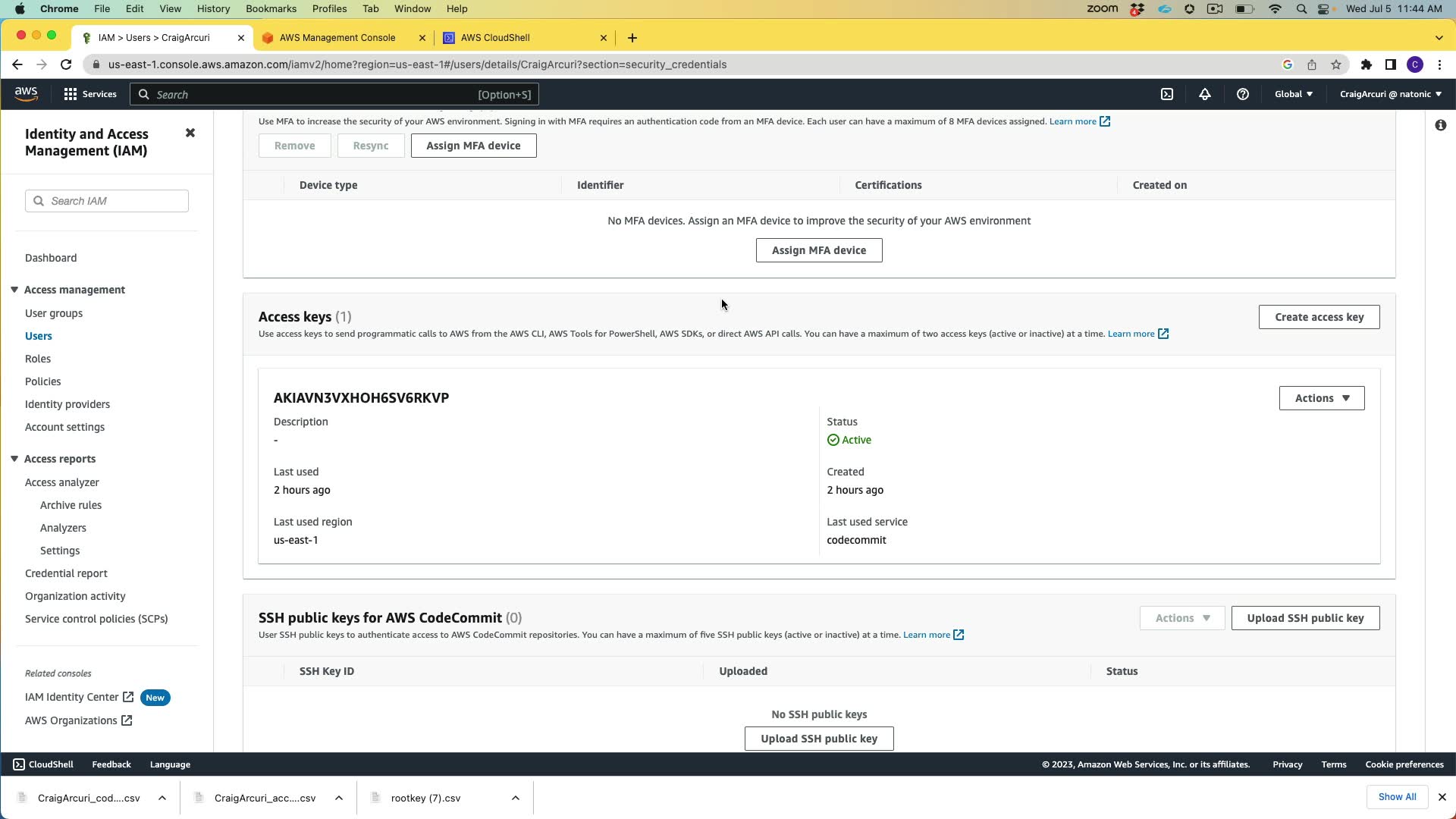Click CloudShell in the footer bar
This screenshot has width=1456, height=819.
tap(43, 764)
